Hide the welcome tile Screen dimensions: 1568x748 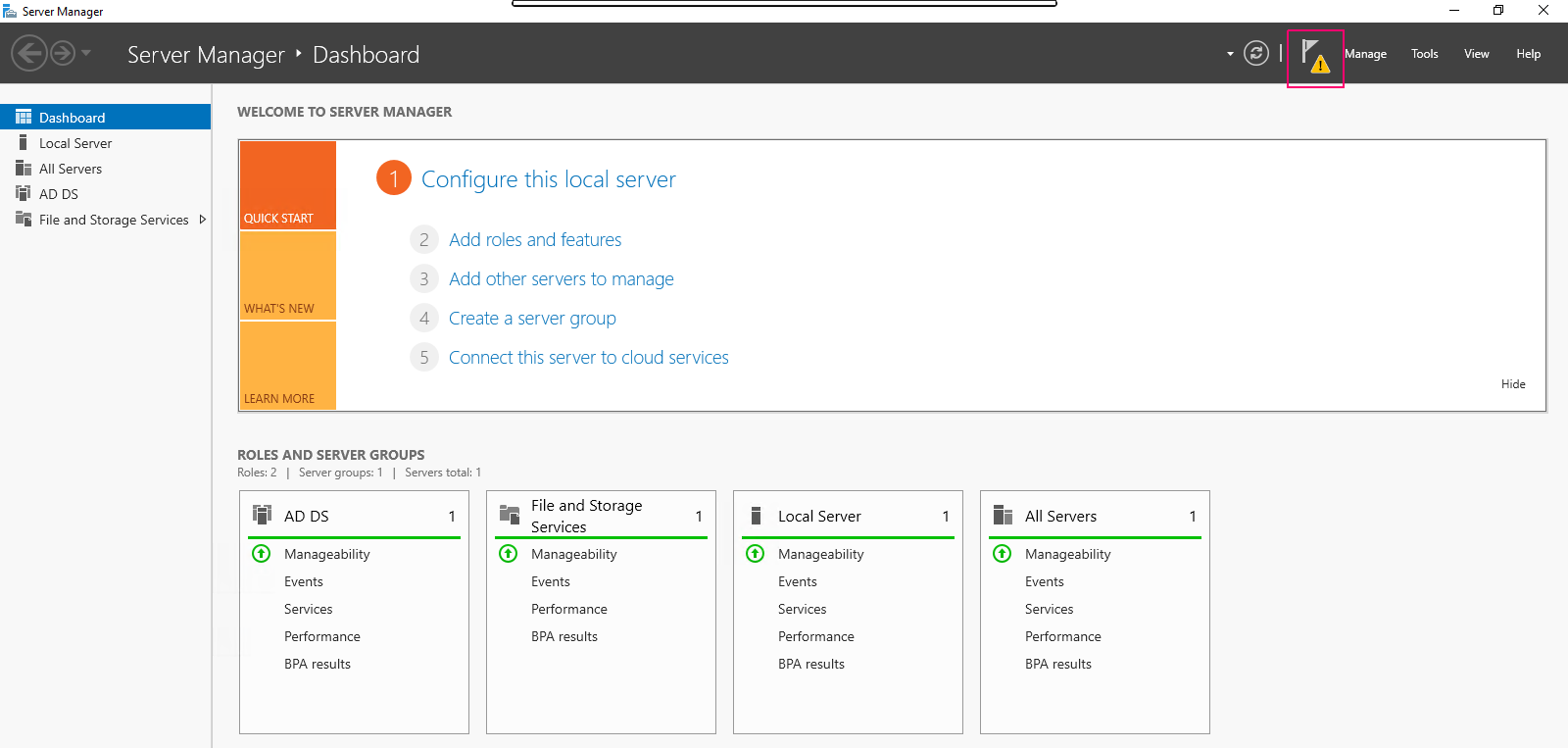[1513, 384]
